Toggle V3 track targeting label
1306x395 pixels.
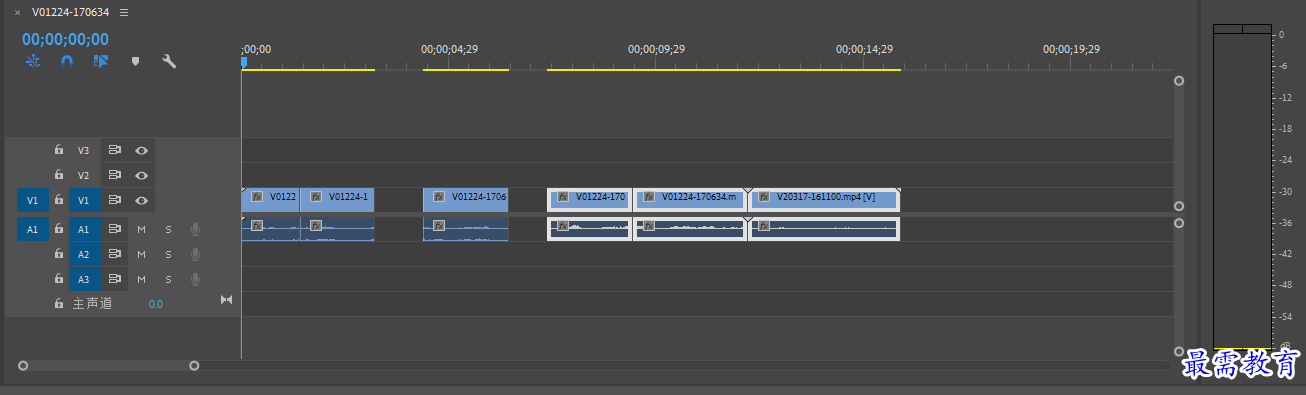(84, 150)
